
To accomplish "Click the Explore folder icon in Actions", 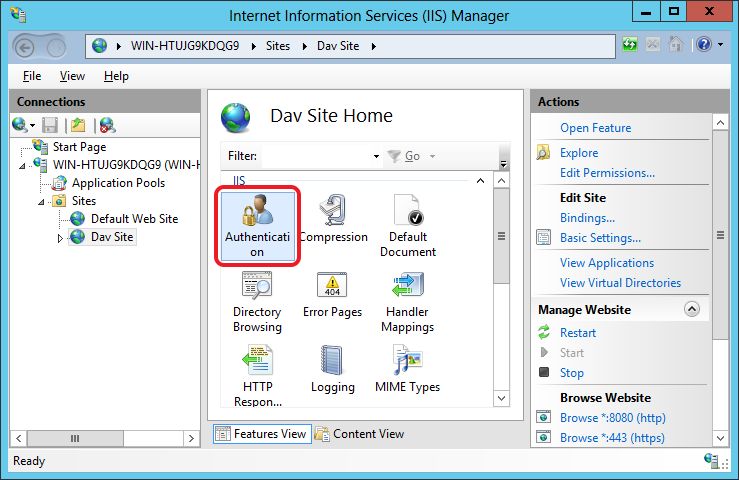I will [x=543, y=152].
